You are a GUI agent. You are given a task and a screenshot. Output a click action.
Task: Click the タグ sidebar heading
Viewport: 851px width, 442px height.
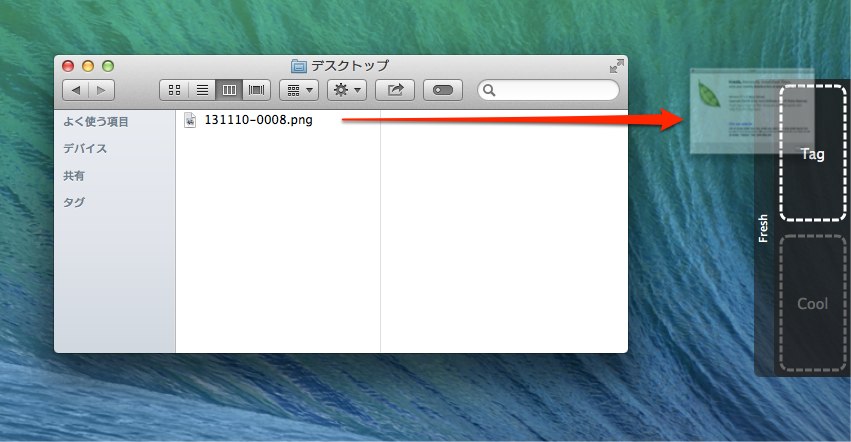point(74,203)
